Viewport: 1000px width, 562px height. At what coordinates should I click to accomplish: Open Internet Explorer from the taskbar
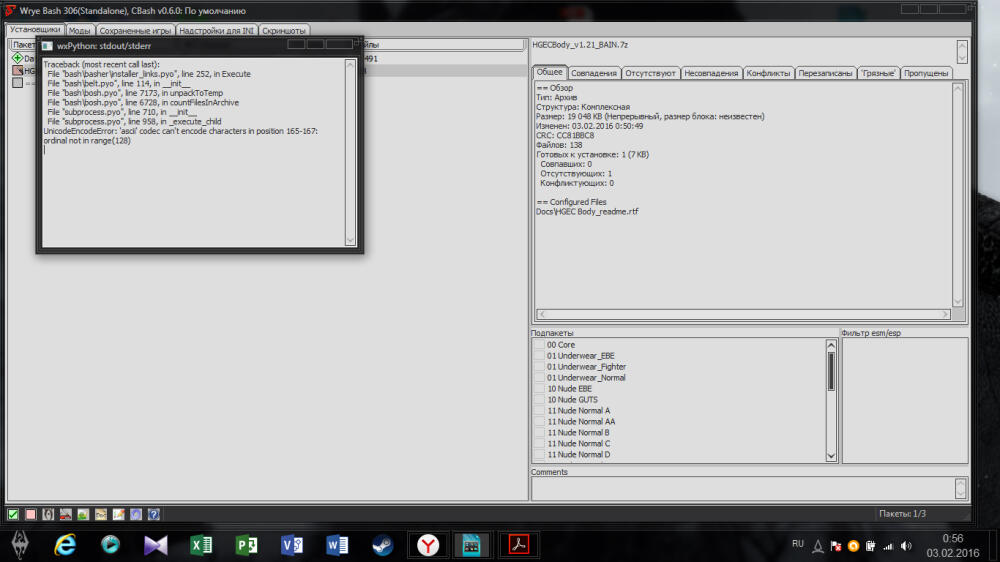coord(65,545)
